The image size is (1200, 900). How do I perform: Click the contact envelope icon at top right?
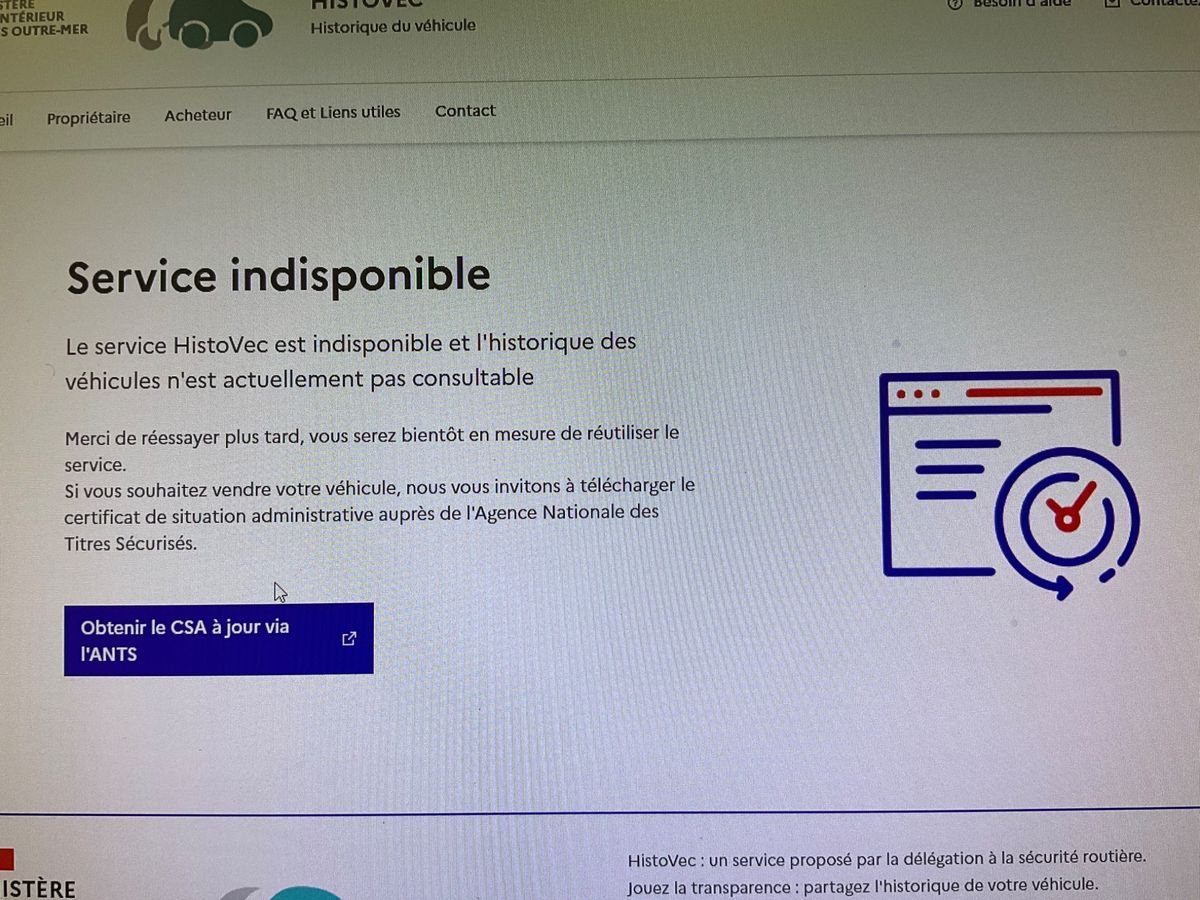pos(1112,3)
